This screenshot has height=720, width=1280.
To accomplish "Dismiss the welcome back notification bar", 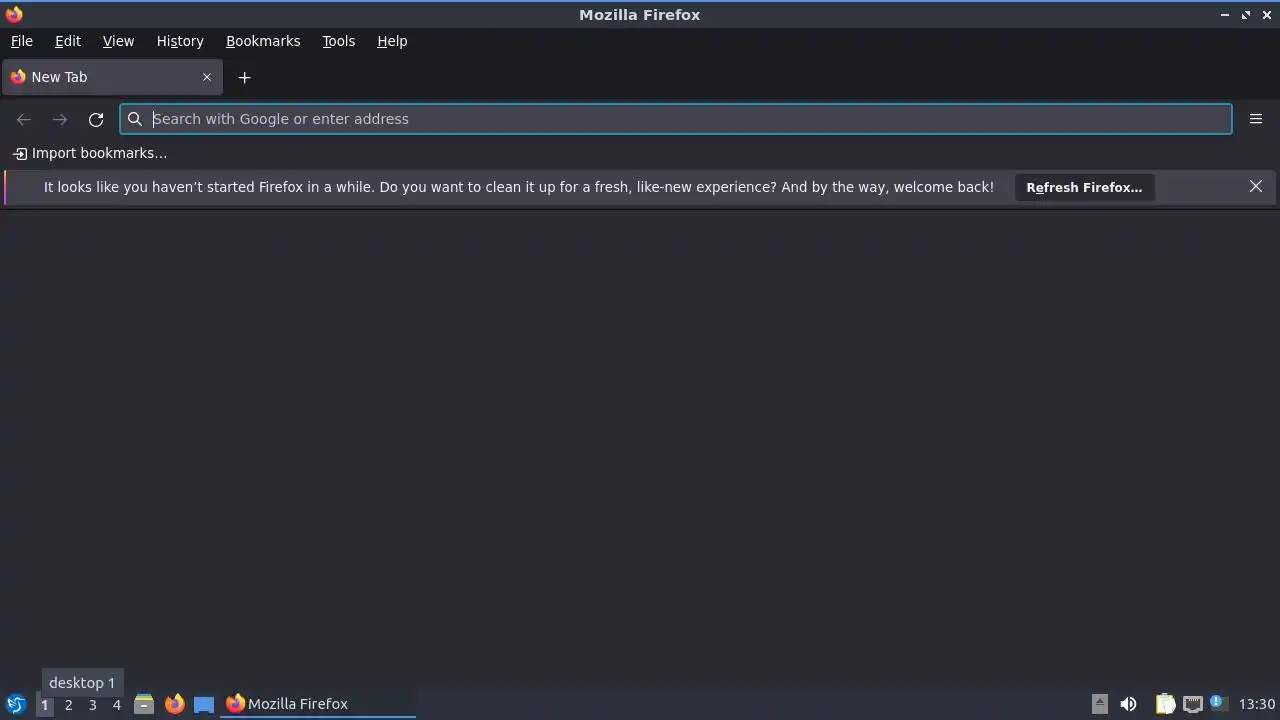I will pyautogui.click(x=1256, y=187).
